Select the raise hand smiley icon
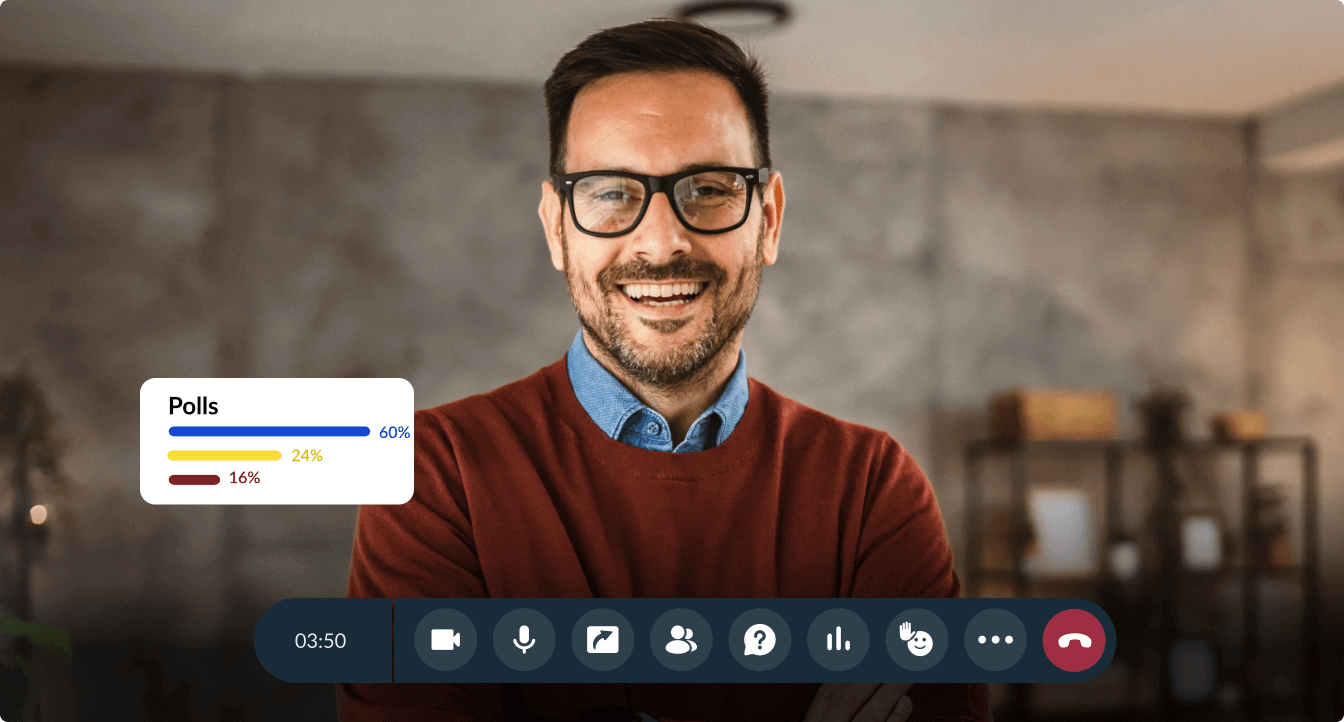Screen dimensions: 1344x722 pyautogui.click(x=917, y=640)
